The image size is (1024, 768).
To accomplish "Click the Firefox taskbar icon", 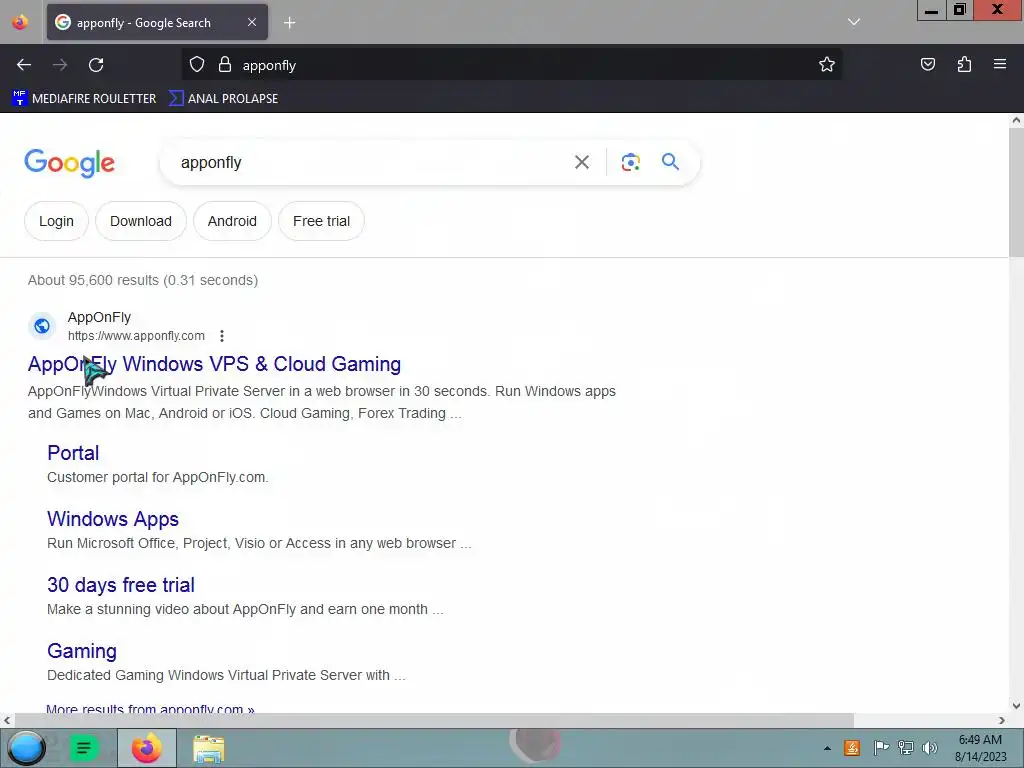I will pyautogui.click(x=146, y=748).
